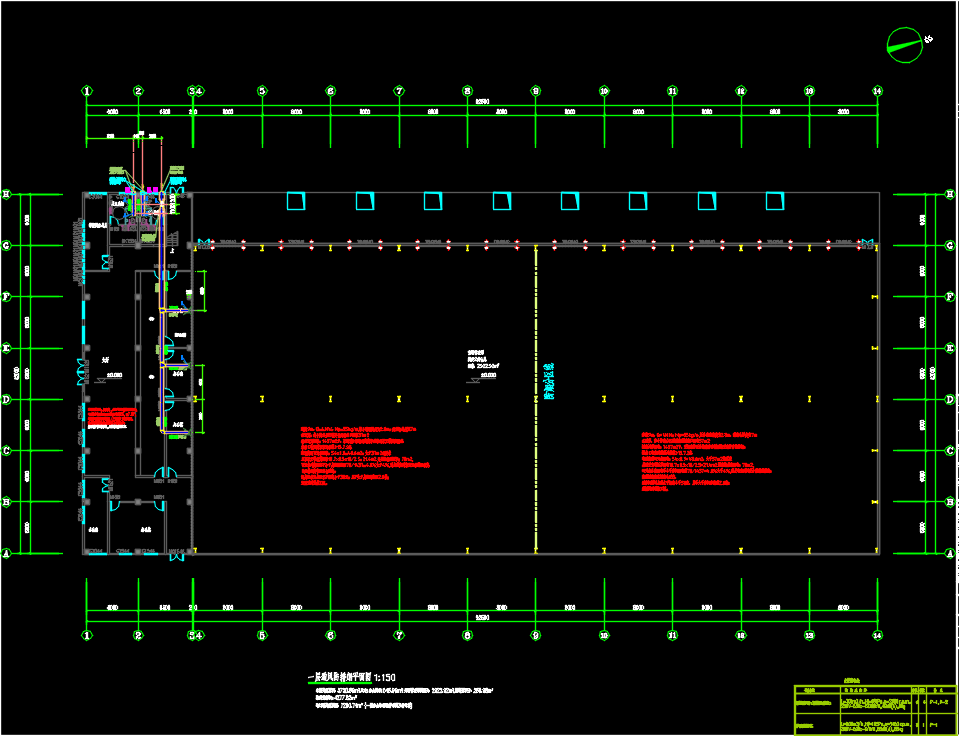The image size is (959, 736).
Task: Select the rightmost cyan square roof vent symbol
Action: (x=774, y=201)
